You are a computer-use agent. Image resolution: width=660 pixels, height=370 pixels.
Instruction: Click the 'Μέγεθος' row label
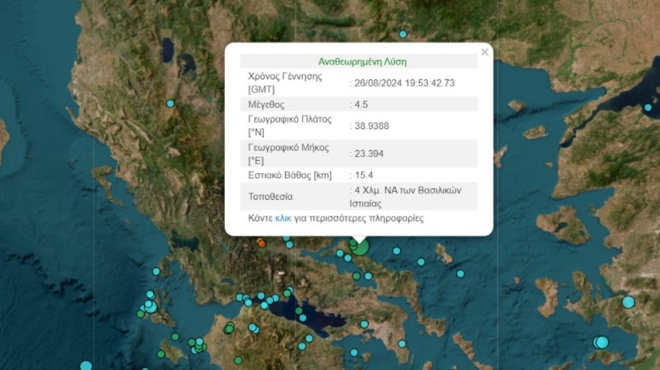266,104
